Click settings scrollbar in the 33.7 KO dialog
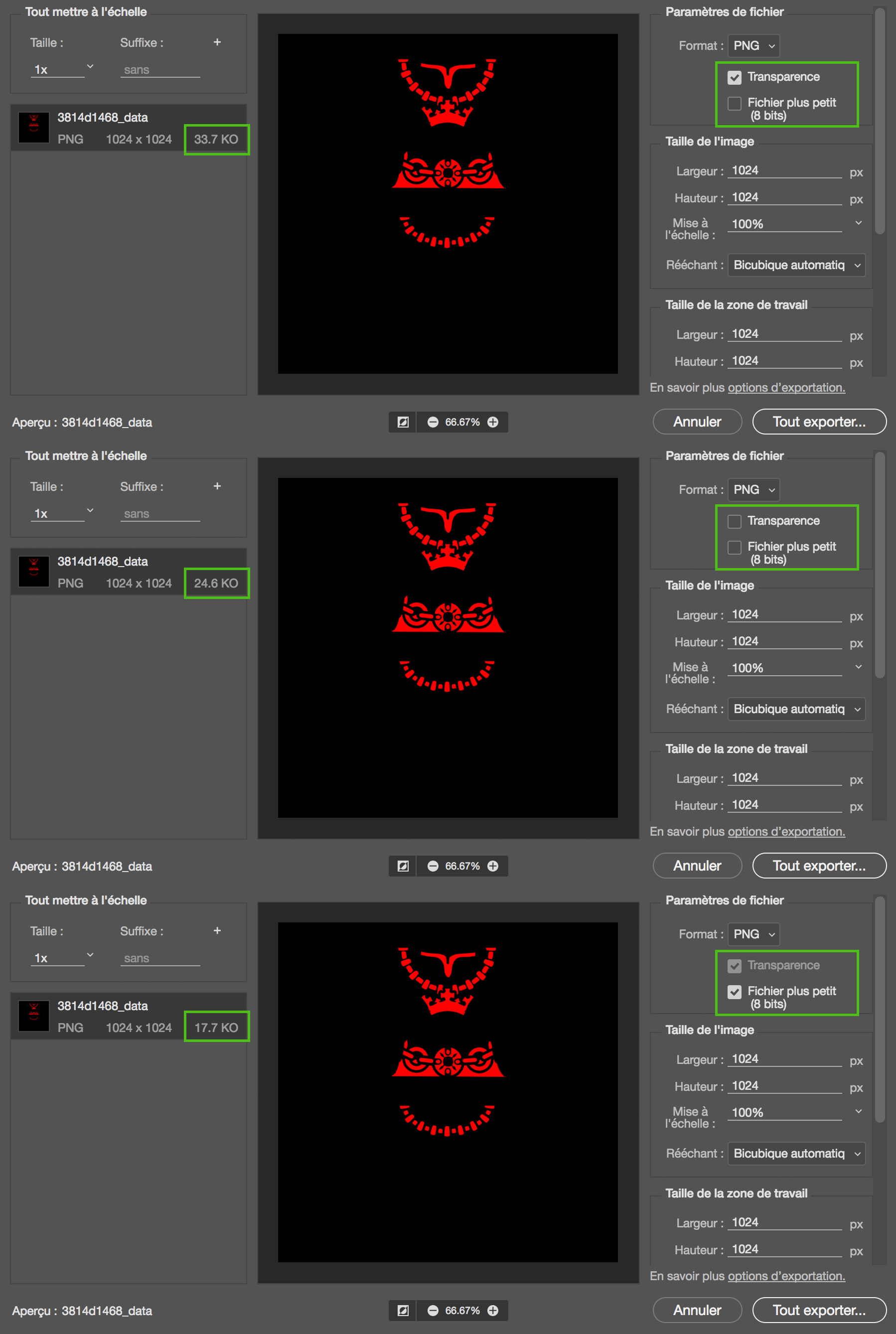Image resolution: width=896 pixels, height=1334 pixels. (x=880, y=120)
